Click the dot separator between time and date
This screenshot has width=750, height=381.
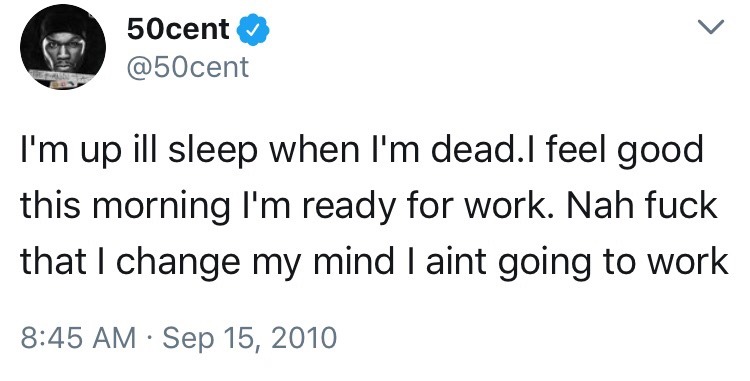point(150,338)
